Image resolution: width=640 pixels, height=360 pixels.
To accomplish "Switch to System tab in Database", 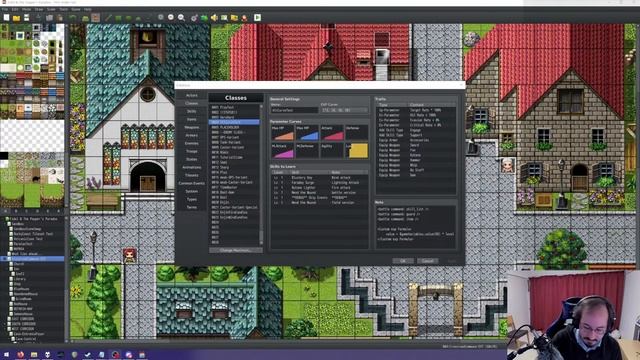I will (191, 191).
